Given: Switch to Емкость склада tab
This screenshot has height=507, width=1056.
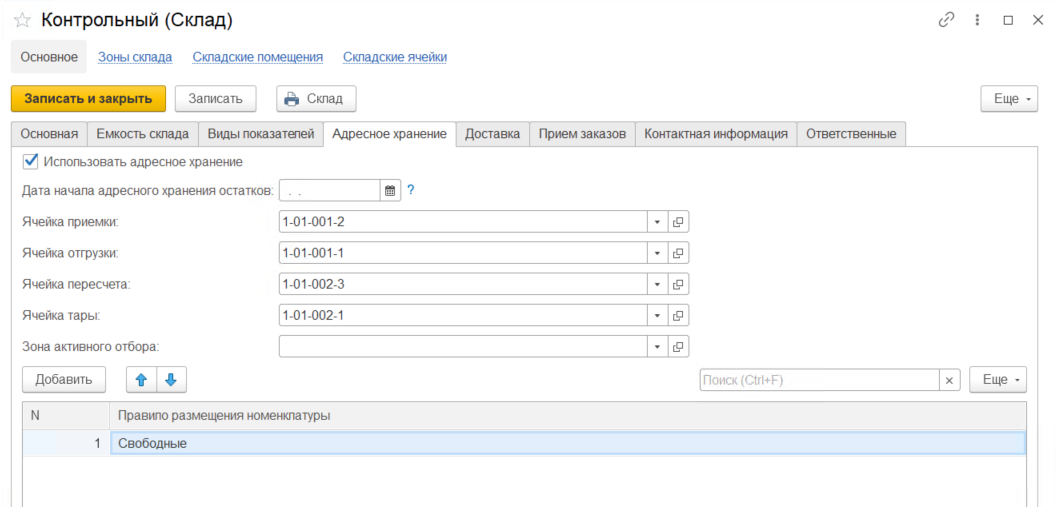Looking at the screenshot, I should [x=142, y=134].
